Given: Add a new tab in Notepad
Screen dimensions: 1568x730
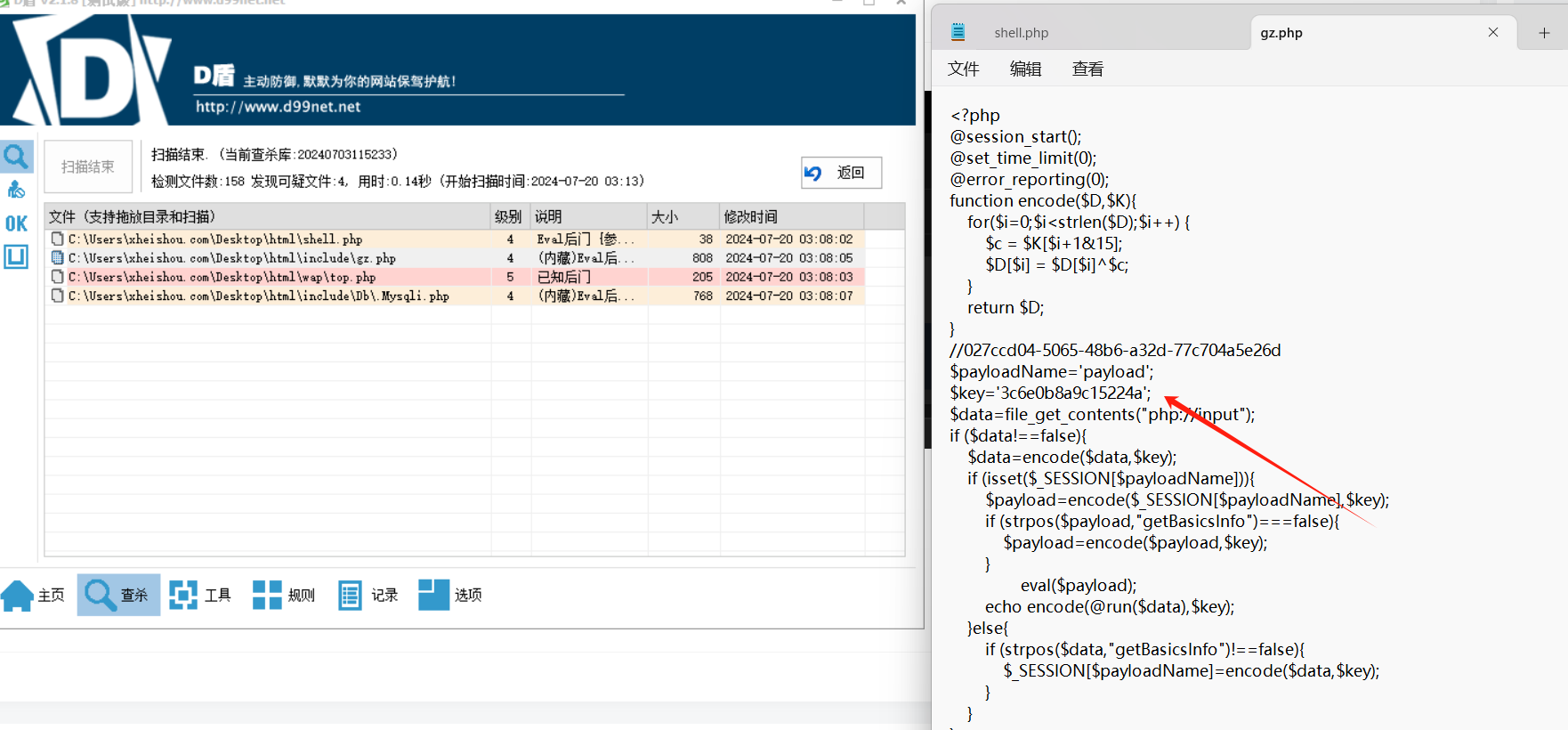Looking at the screenshot, I should [x=1544, y=33].
